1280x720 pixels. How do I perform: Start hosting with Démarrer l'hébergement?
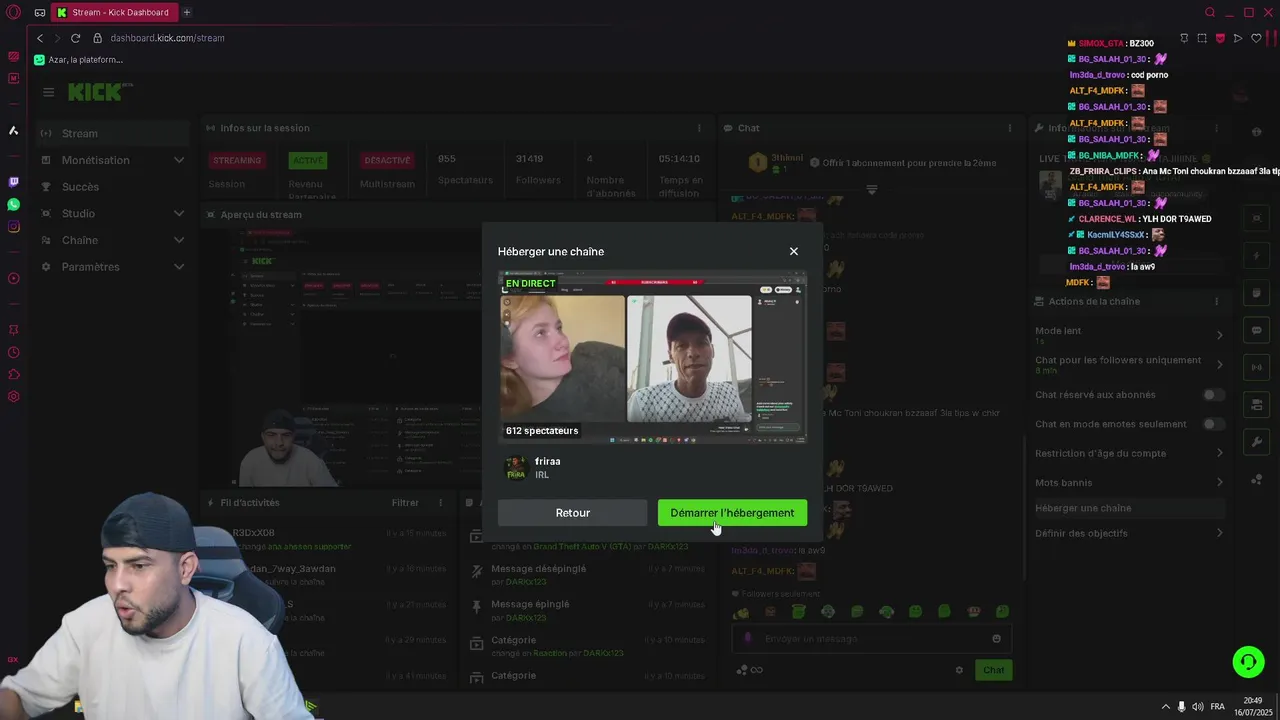pos(732,513)
